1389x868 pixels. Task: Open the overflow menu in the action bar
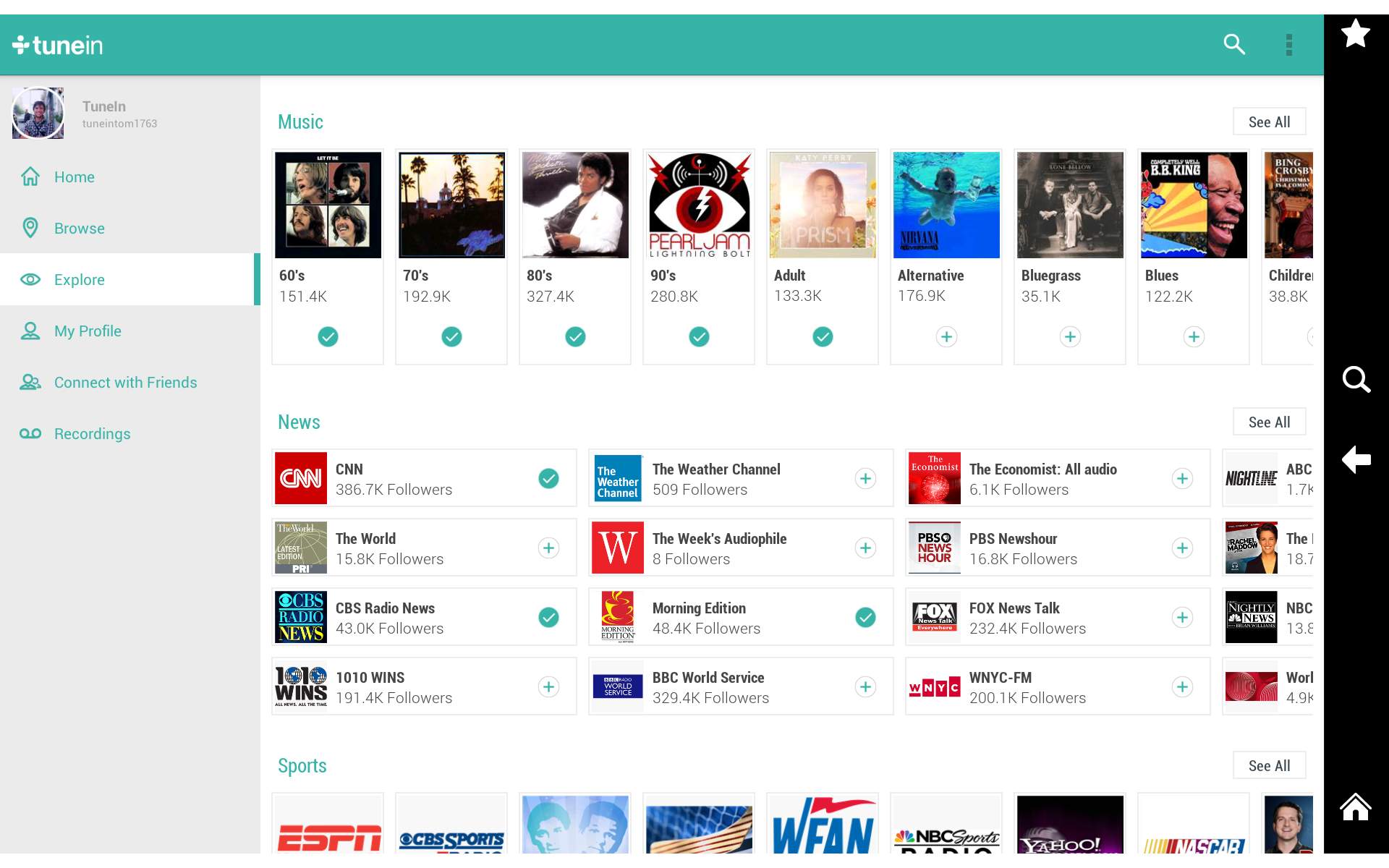[x=1289, y=44]
